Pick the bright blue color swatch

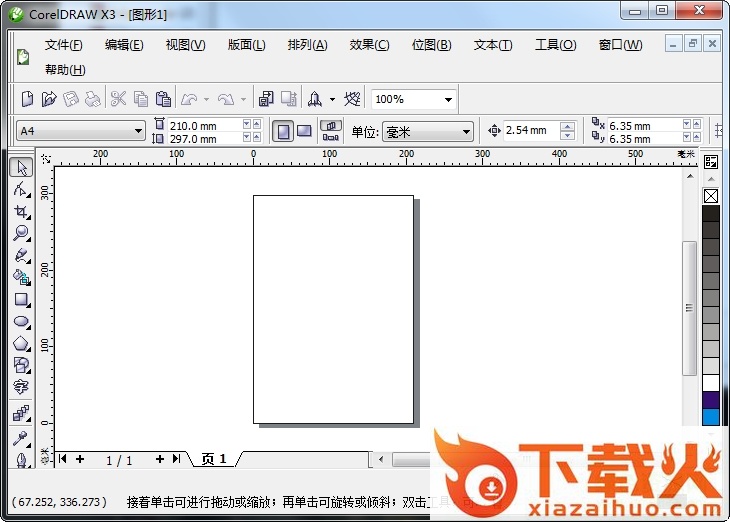[711, 417]
